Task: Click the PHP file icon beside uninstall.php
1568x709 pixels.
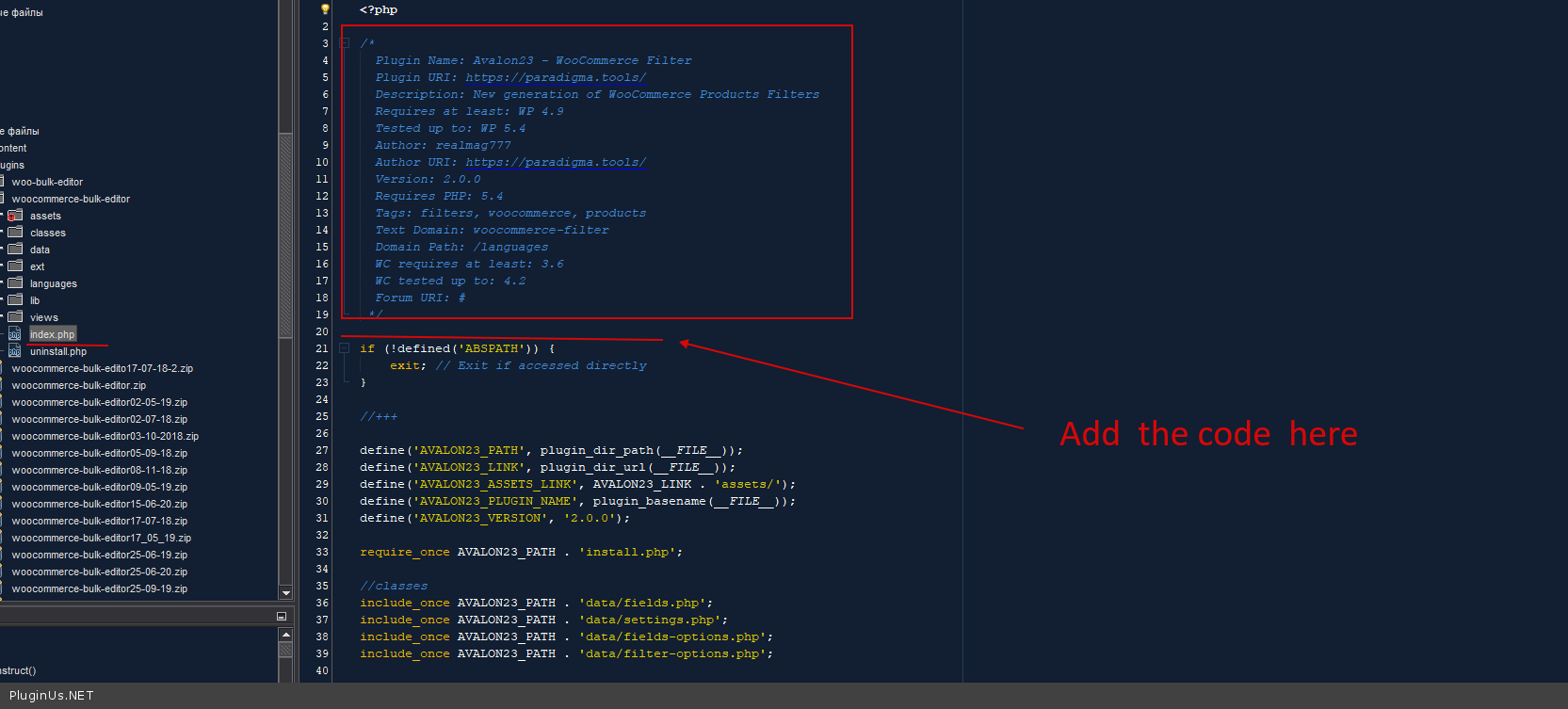Action: [x=15, y=351]
